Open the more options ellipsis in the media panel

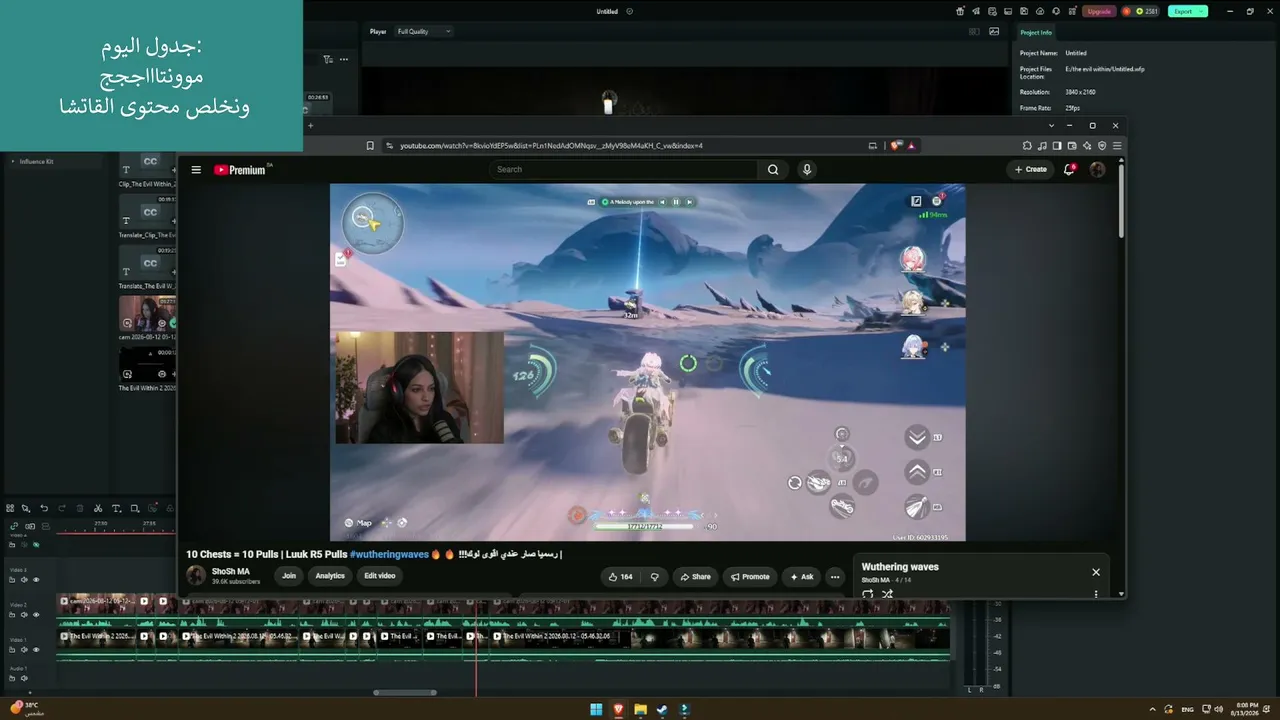click(344, 59)
